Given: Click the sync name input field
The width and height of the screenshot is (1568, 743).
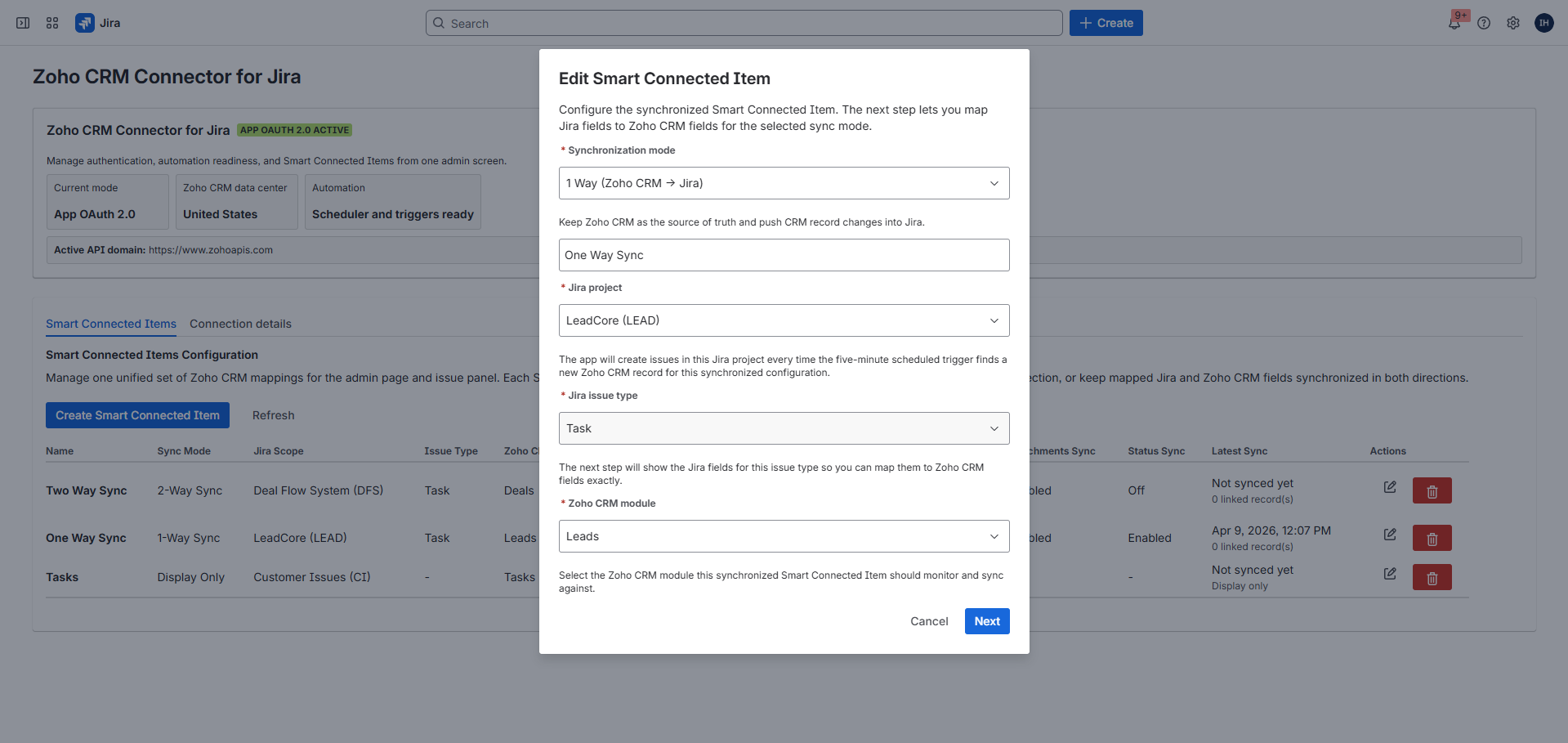Looking at the screenshot, I should (x=783, y=254).
